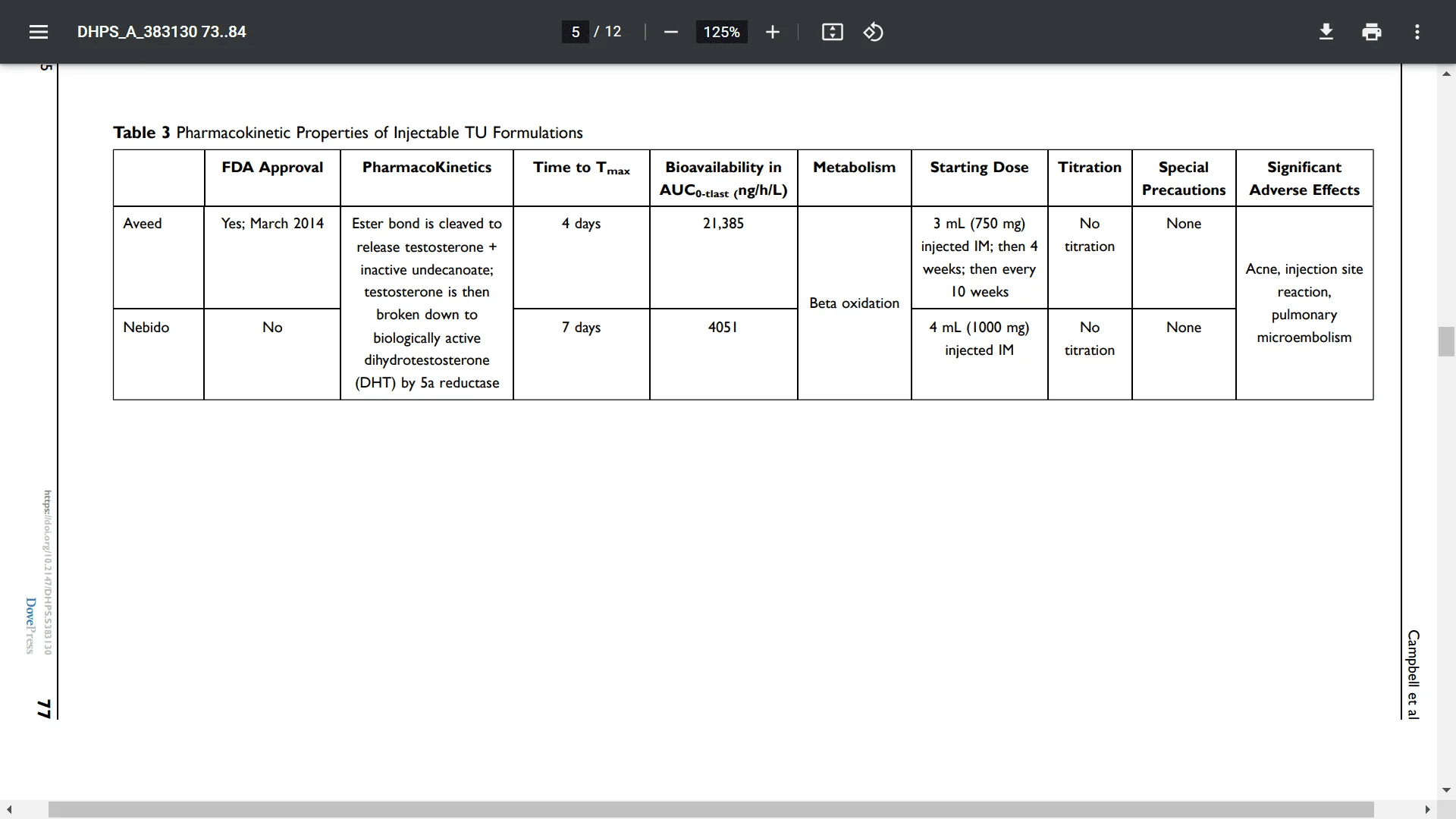Click the zoom in plus button
The image size is (1456, 819).
pos(772,32)
